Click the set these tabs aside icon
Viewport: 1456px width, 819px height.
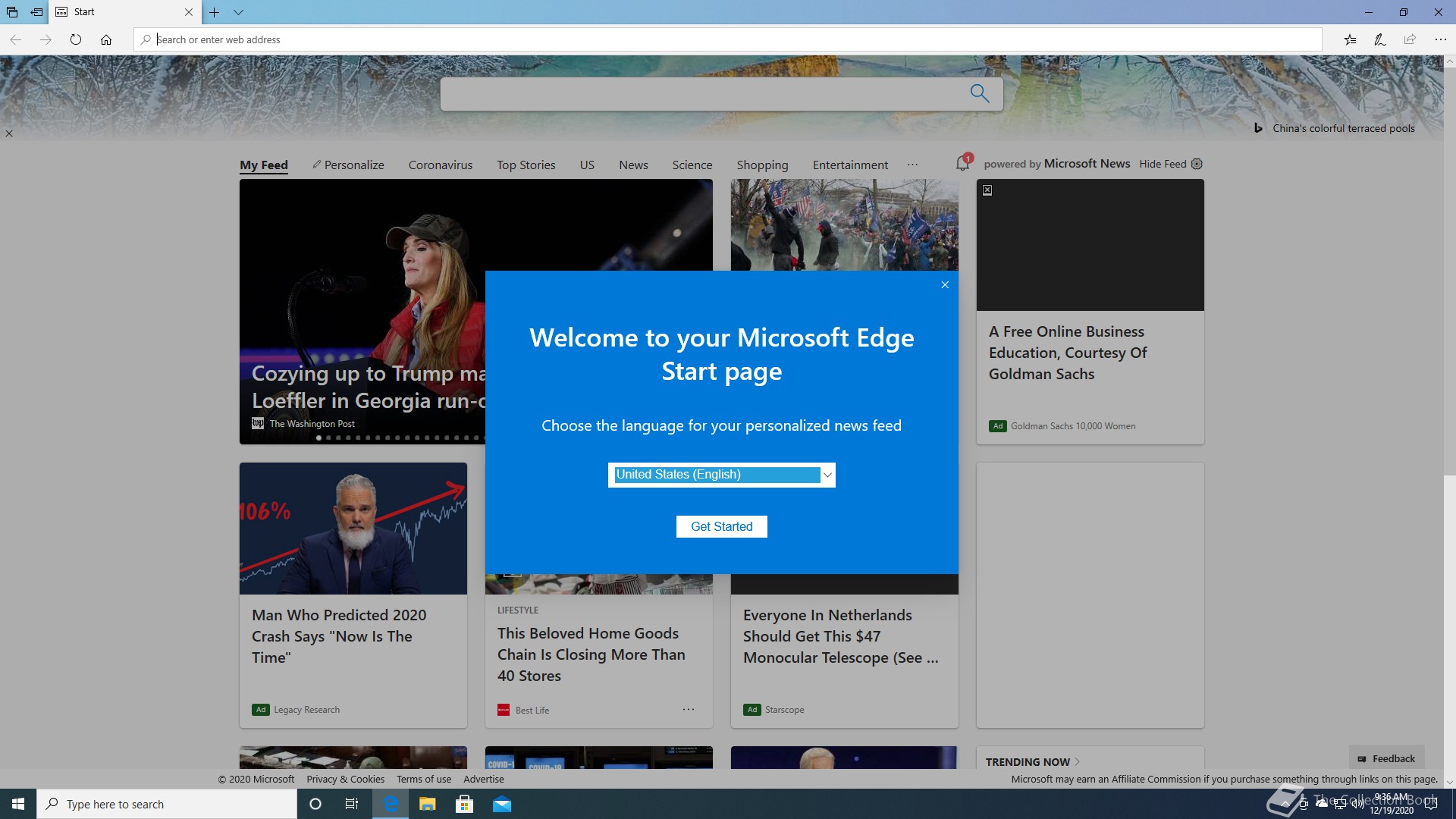(x=36, y=12)
